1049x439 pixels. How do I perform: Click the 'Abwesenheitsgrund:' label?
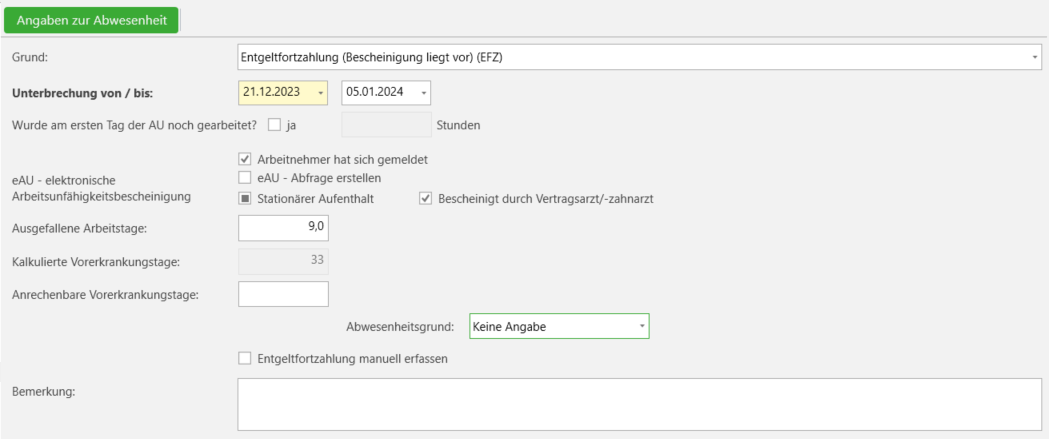[x=401, y=327]
